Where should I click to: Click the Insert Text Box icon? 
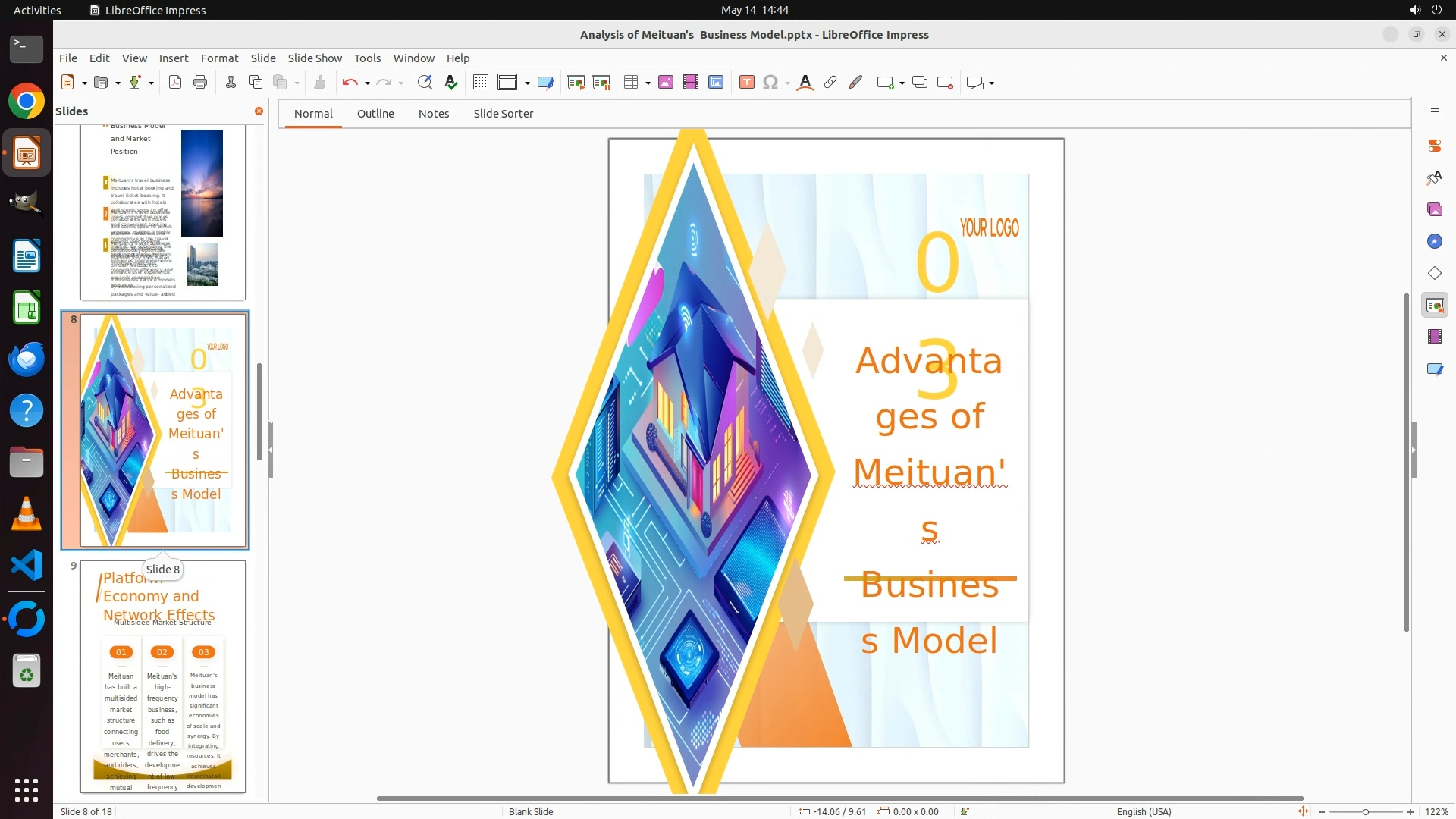[x=746, y=83]
